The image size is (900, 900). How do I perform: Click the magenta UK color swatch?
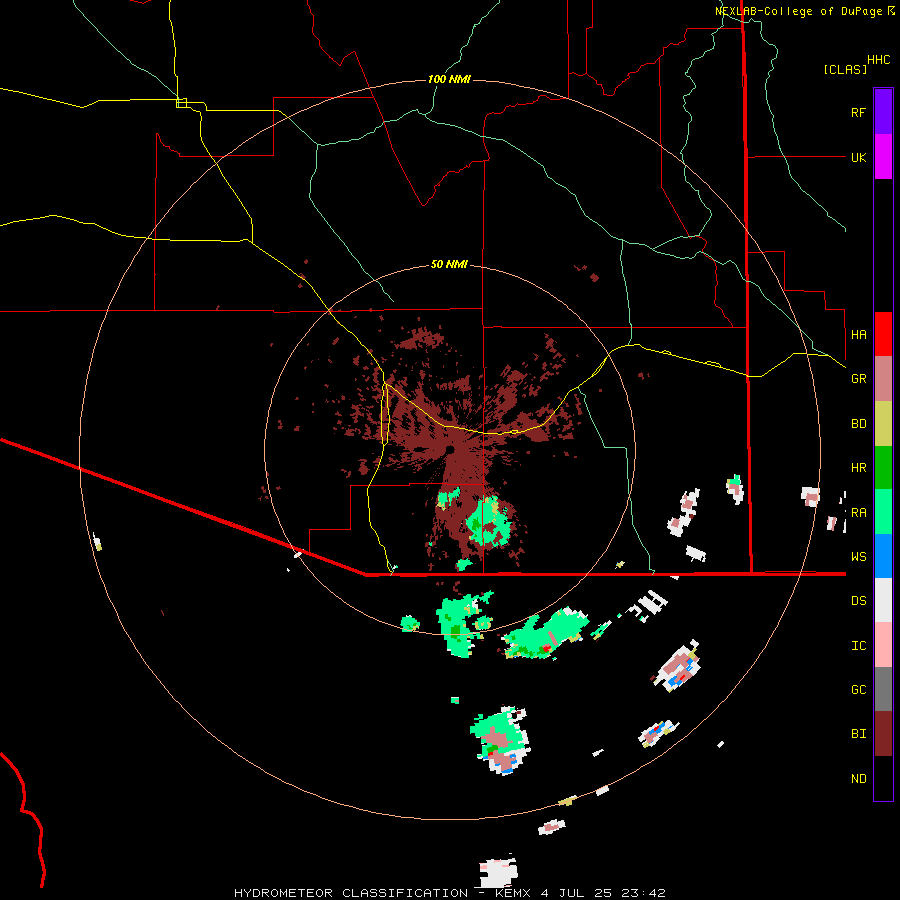pos(883,157)
